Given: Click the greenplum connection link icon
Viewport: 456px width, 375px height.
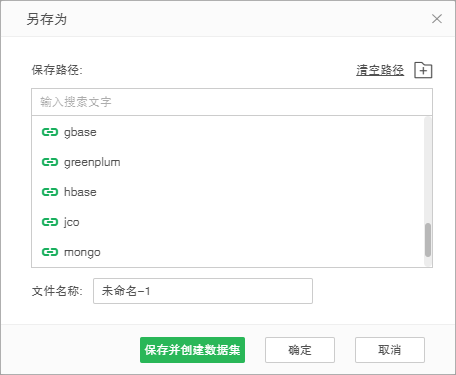Looking at the screenshot, I should [x=50, y=162].
